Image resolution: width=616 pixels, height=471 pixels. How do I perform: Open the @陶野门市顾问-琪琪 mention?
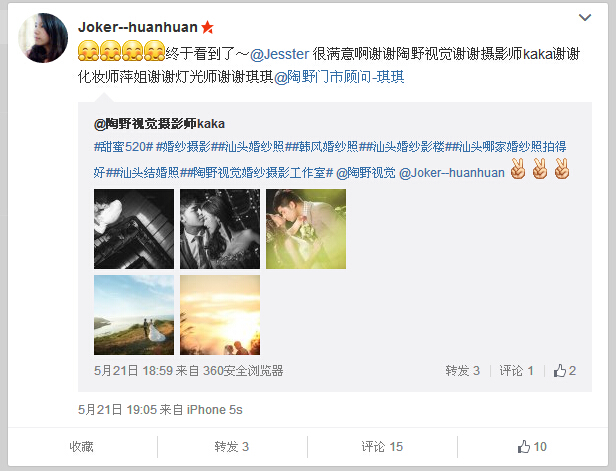(x=339, y=77)
